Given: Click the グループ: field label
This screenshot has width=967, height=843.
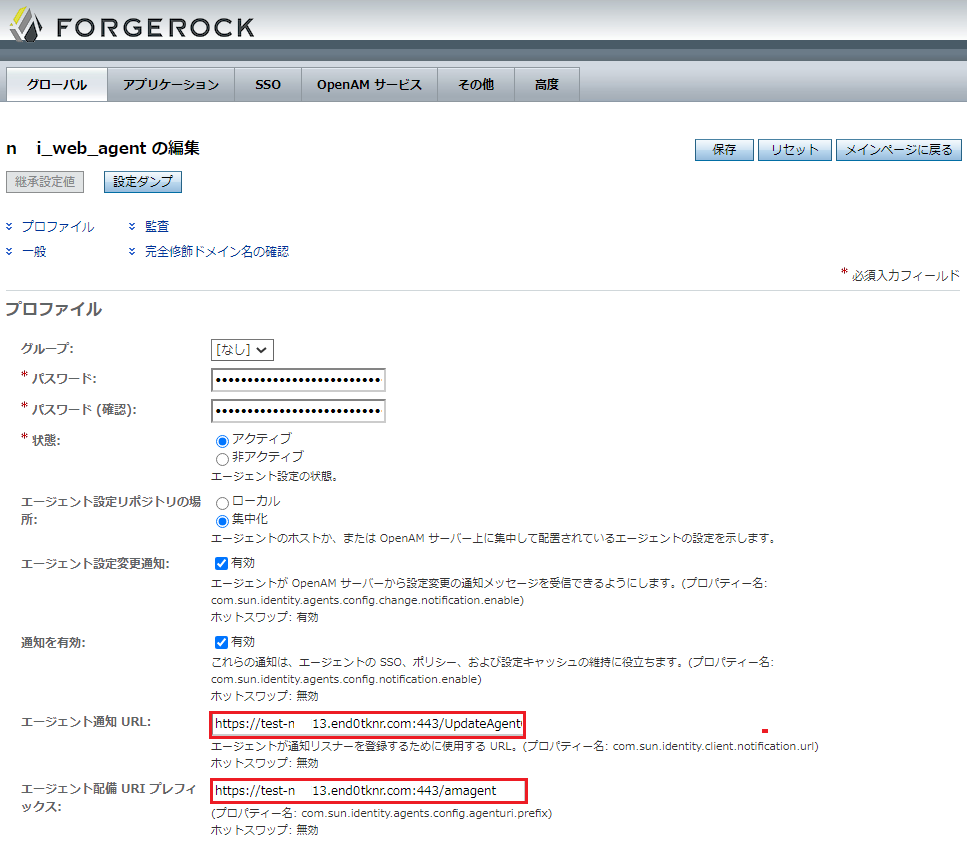Looking at the screenshot, I should 47,348.
